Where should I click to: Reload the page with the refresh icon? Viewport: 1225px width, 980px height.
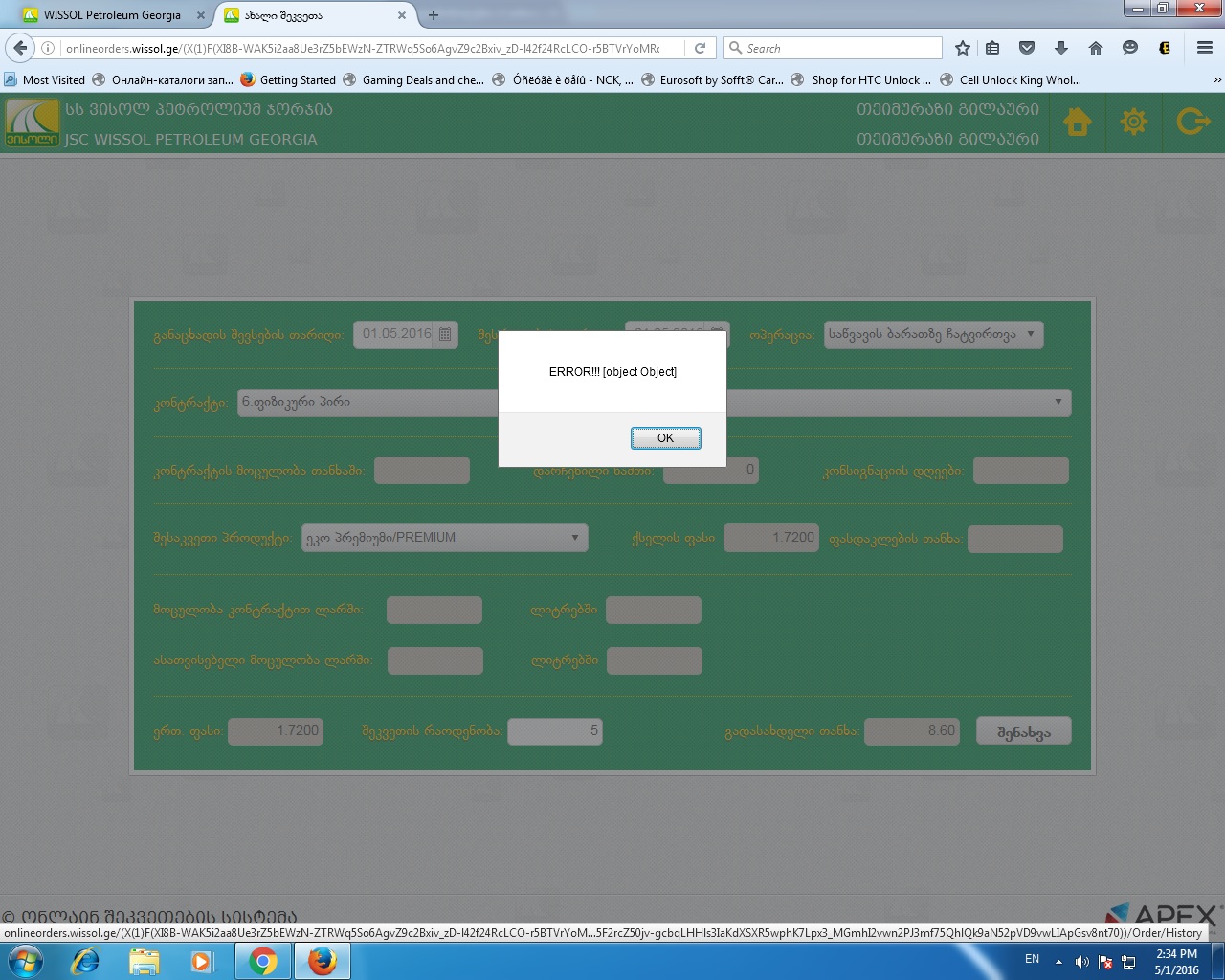700,48
